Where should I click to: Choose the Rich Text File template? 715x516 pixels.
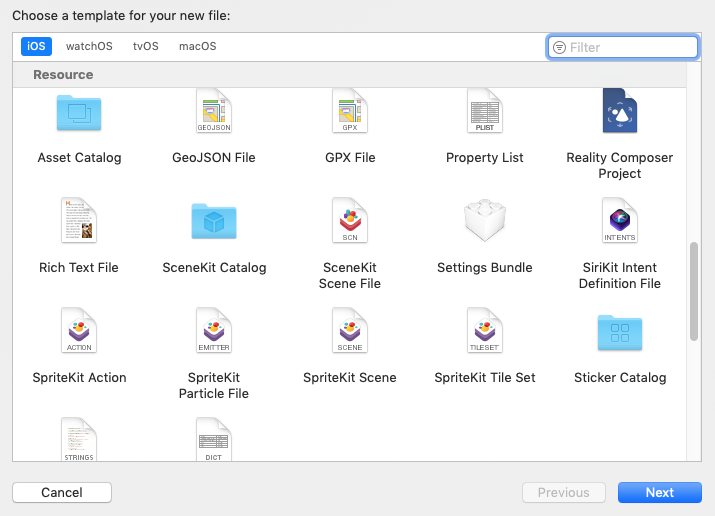(x=79, y=221)
